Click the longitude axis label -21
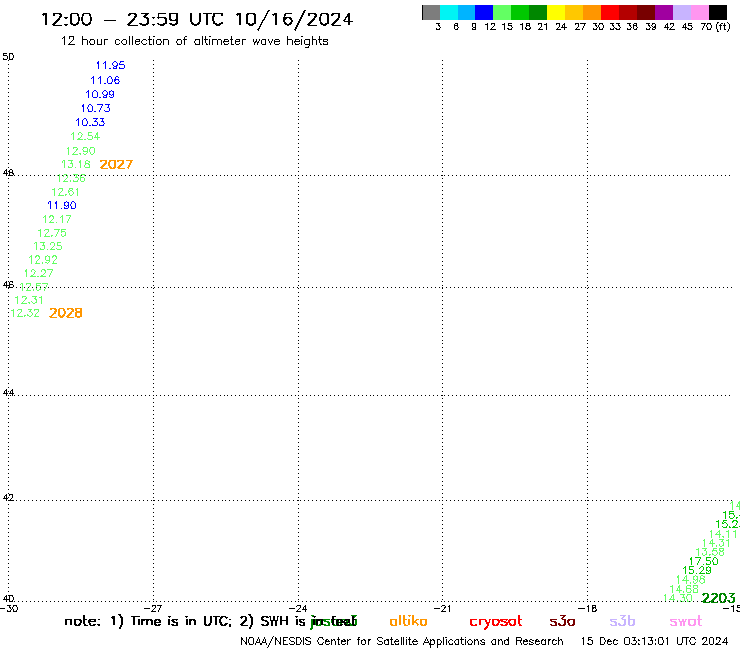 click(443, 609)
